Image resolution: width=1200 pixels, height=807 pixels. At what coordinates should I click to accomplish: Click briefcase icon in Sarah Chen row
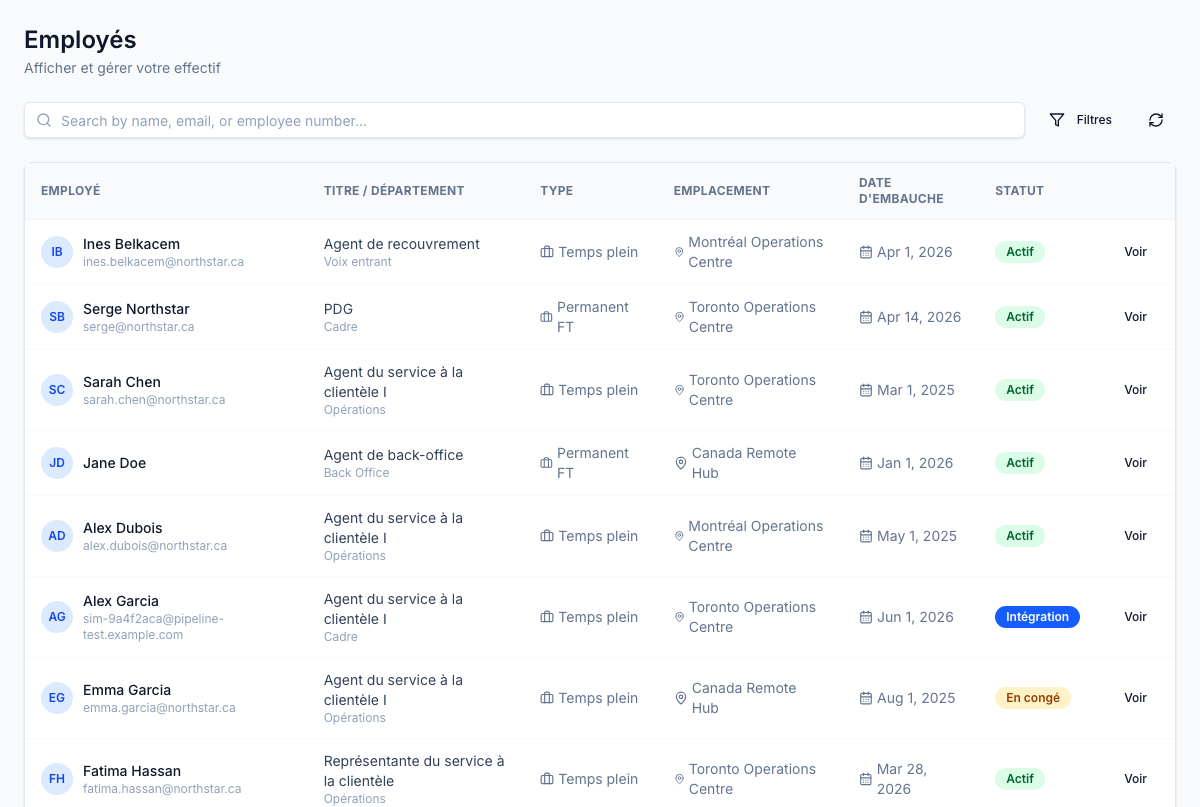pyautogui.click(x=547, y=390)
